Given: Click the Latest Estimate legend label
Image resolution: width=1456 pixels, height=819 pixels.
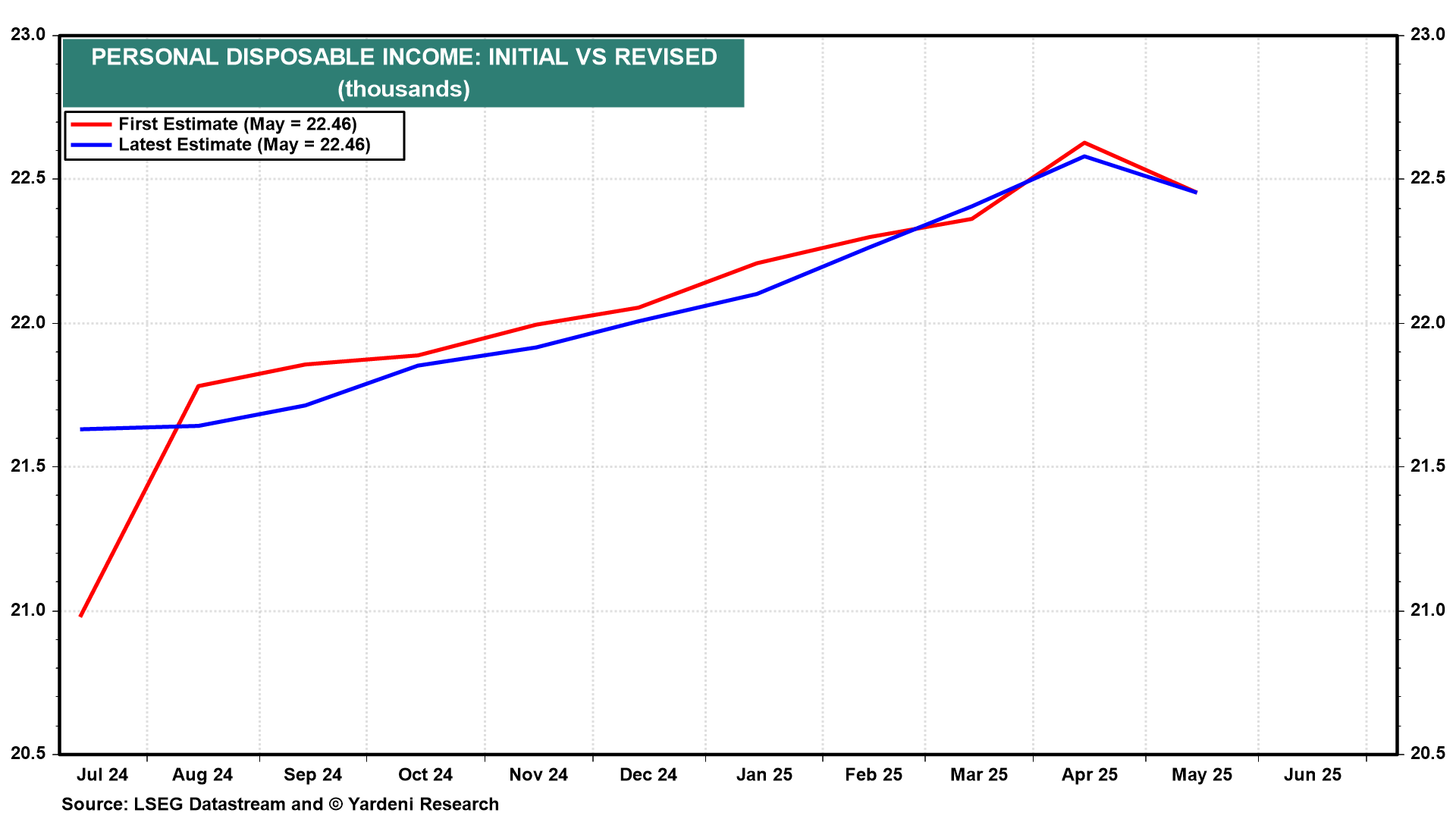Looking at the screenshot, I should click(244, 145).
